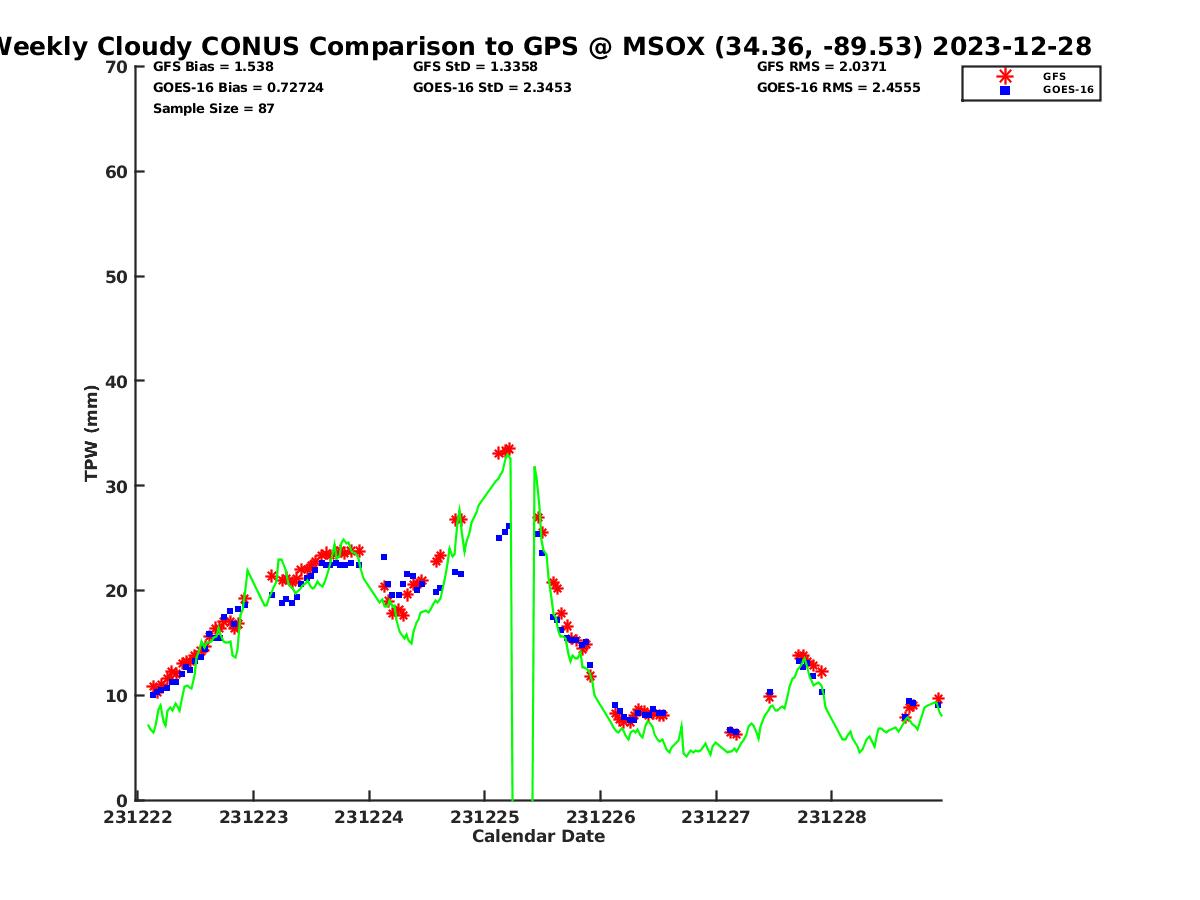Click the 231228 x-axis tick label
This screenshot has width=1200, height=900.
pos(831,817)
